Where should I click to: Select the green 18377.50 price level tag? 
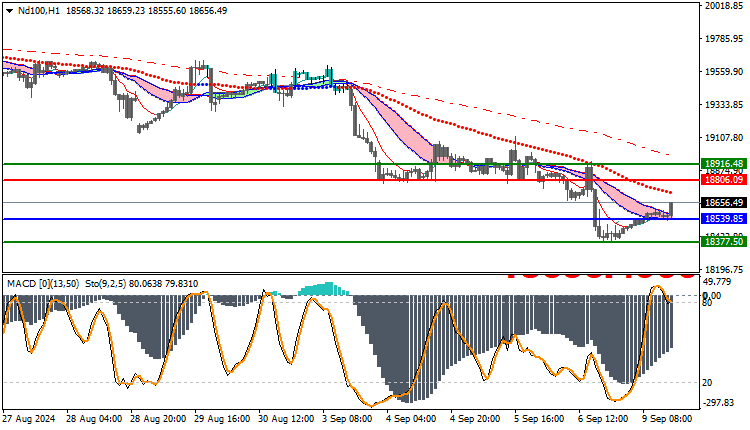pyautogui.click(x=724, y=242)
